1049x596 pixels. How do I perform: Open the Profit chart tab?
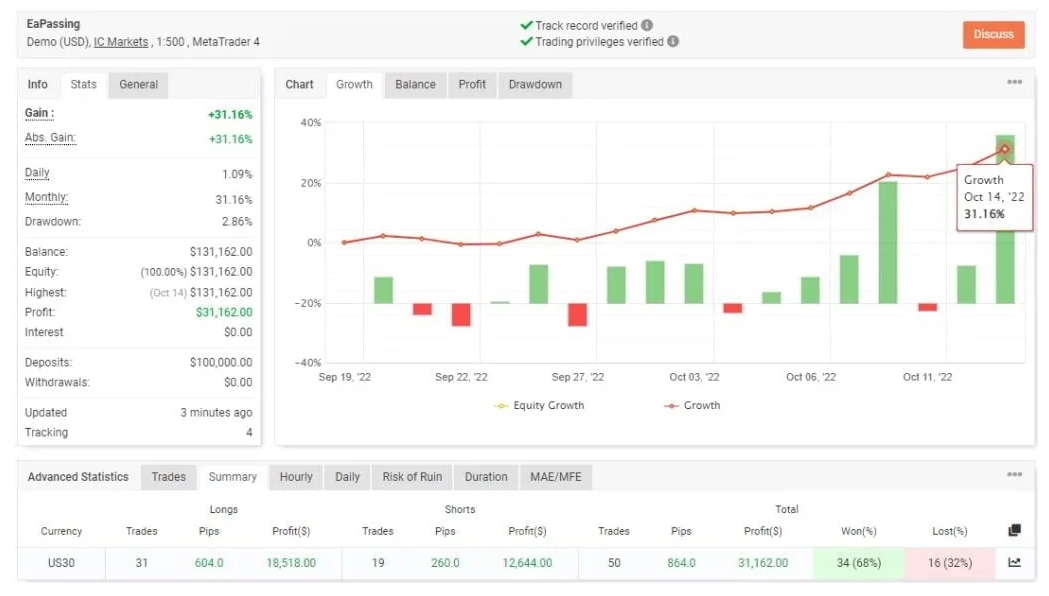pos(472,85)
